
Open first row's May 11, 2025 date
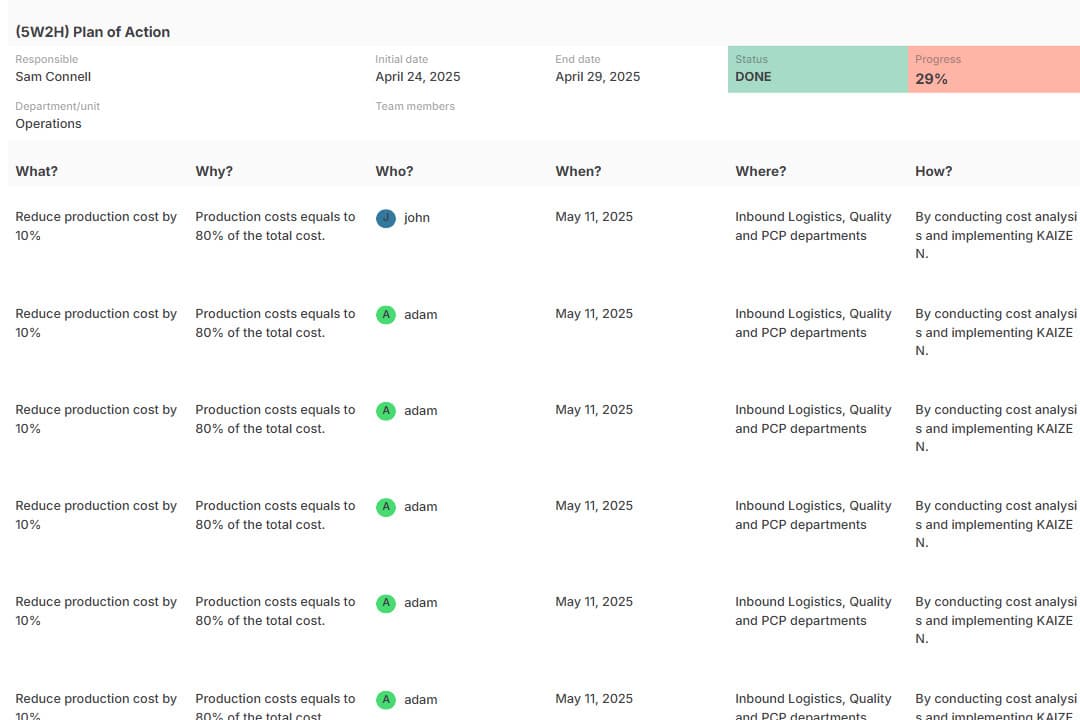594,216
